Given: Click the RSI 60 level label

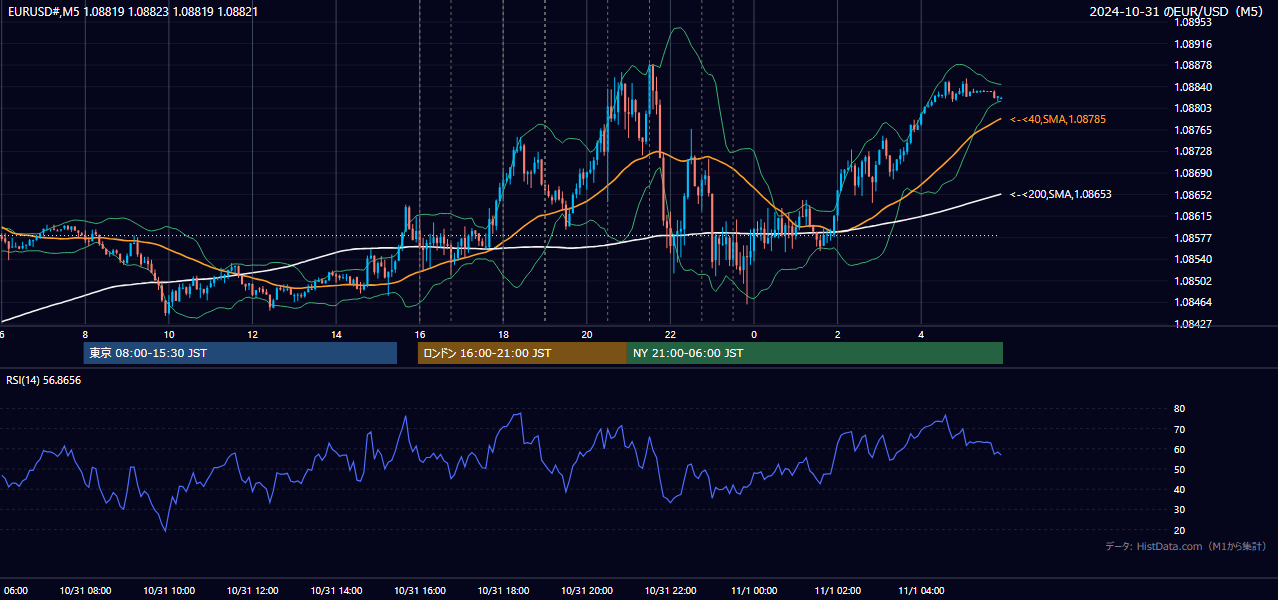Looking at the screenshot, I should point(1179,449).
